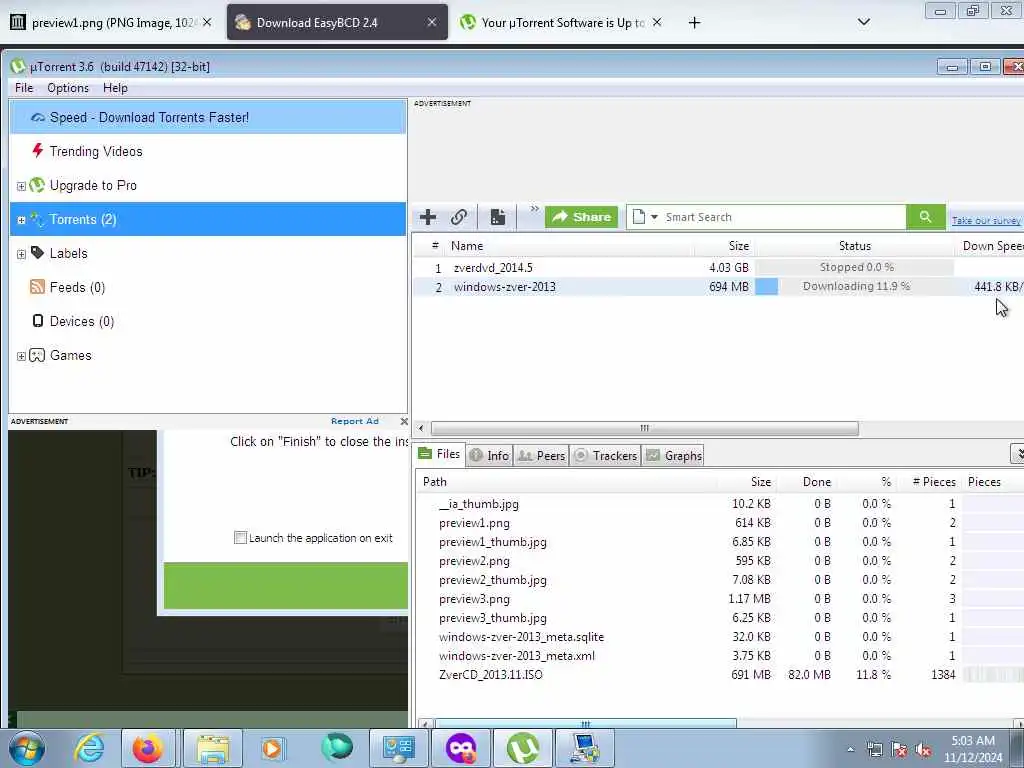This screenshot has width=1024, height=768.
Task: Select the preview3.png file row
Action: (718, 599)
